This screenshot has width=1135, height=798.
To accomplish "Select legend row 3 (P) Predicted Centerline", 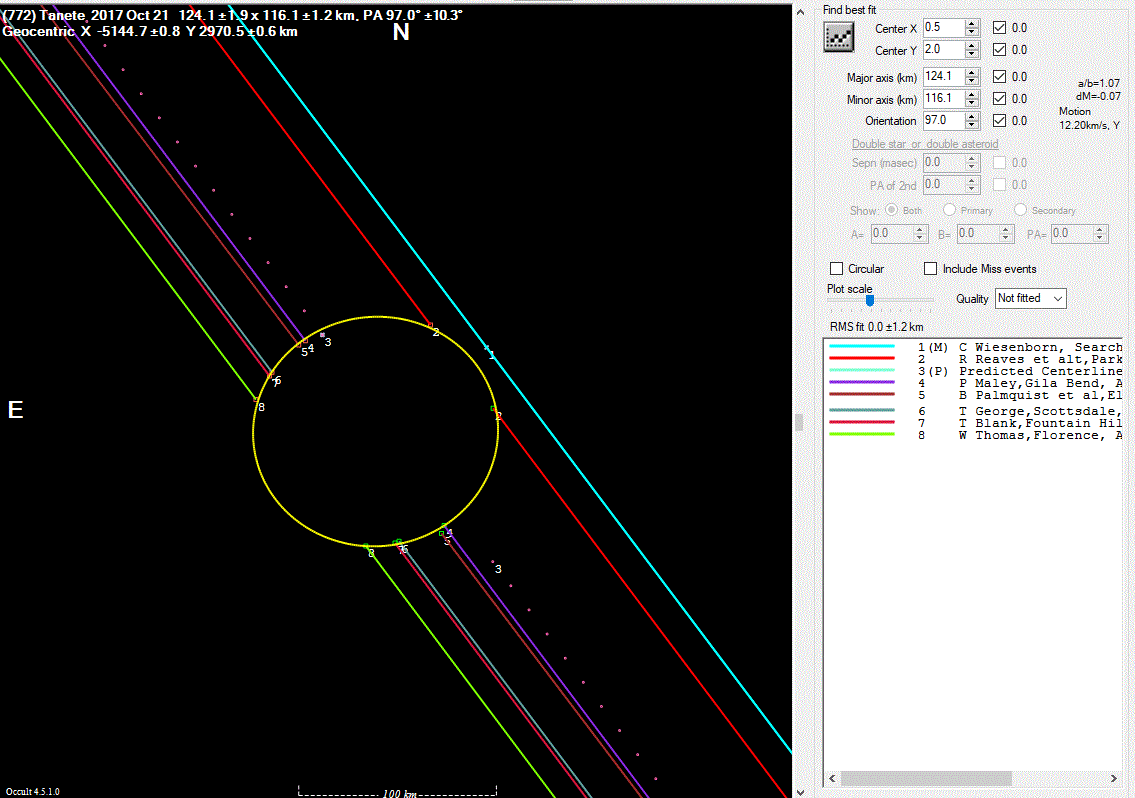I will pos(974,371).
